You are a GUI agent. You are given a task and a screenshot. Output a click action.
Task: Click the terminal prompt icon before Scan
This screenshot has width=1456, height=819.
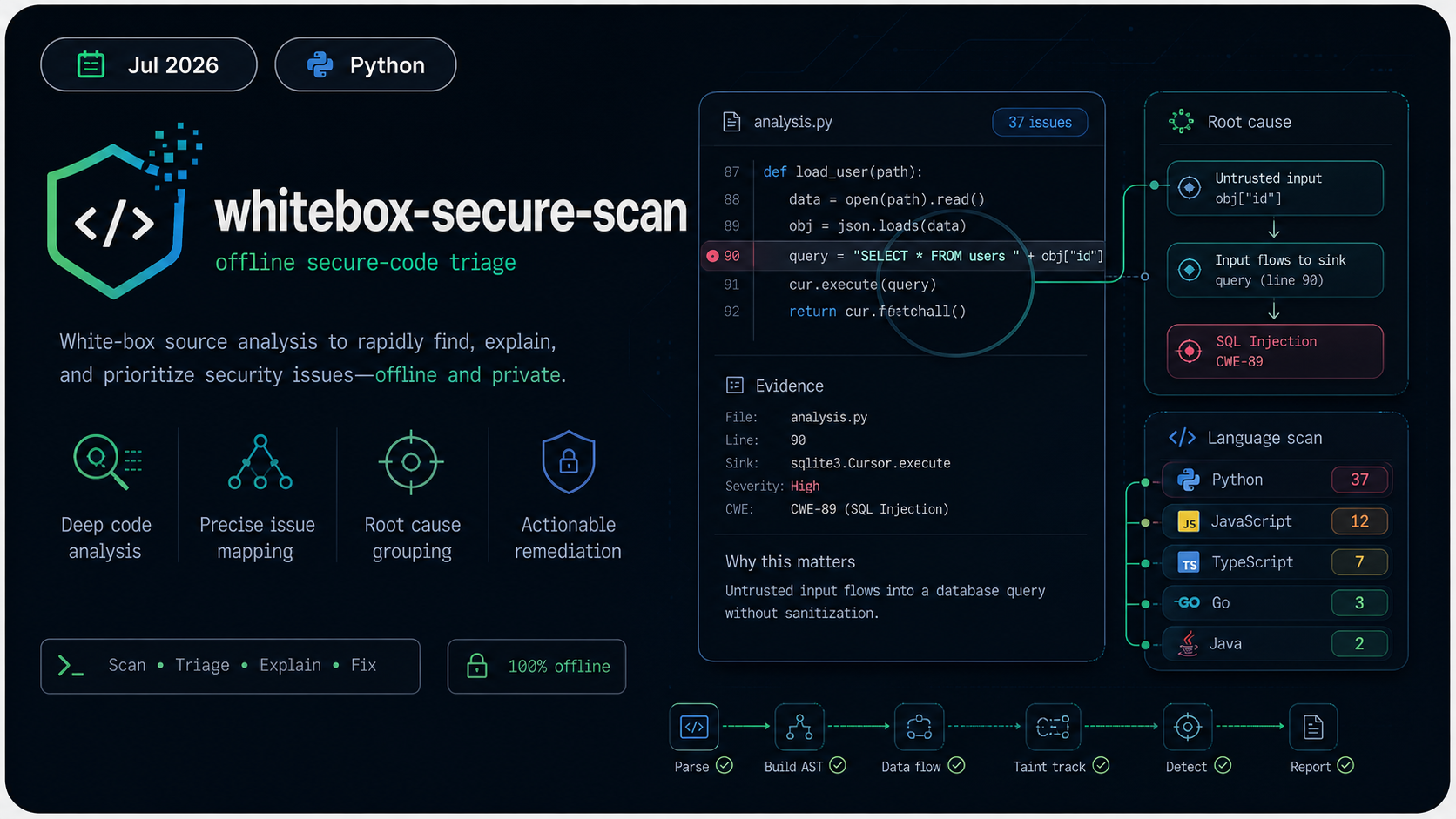[x=71, y=667]
